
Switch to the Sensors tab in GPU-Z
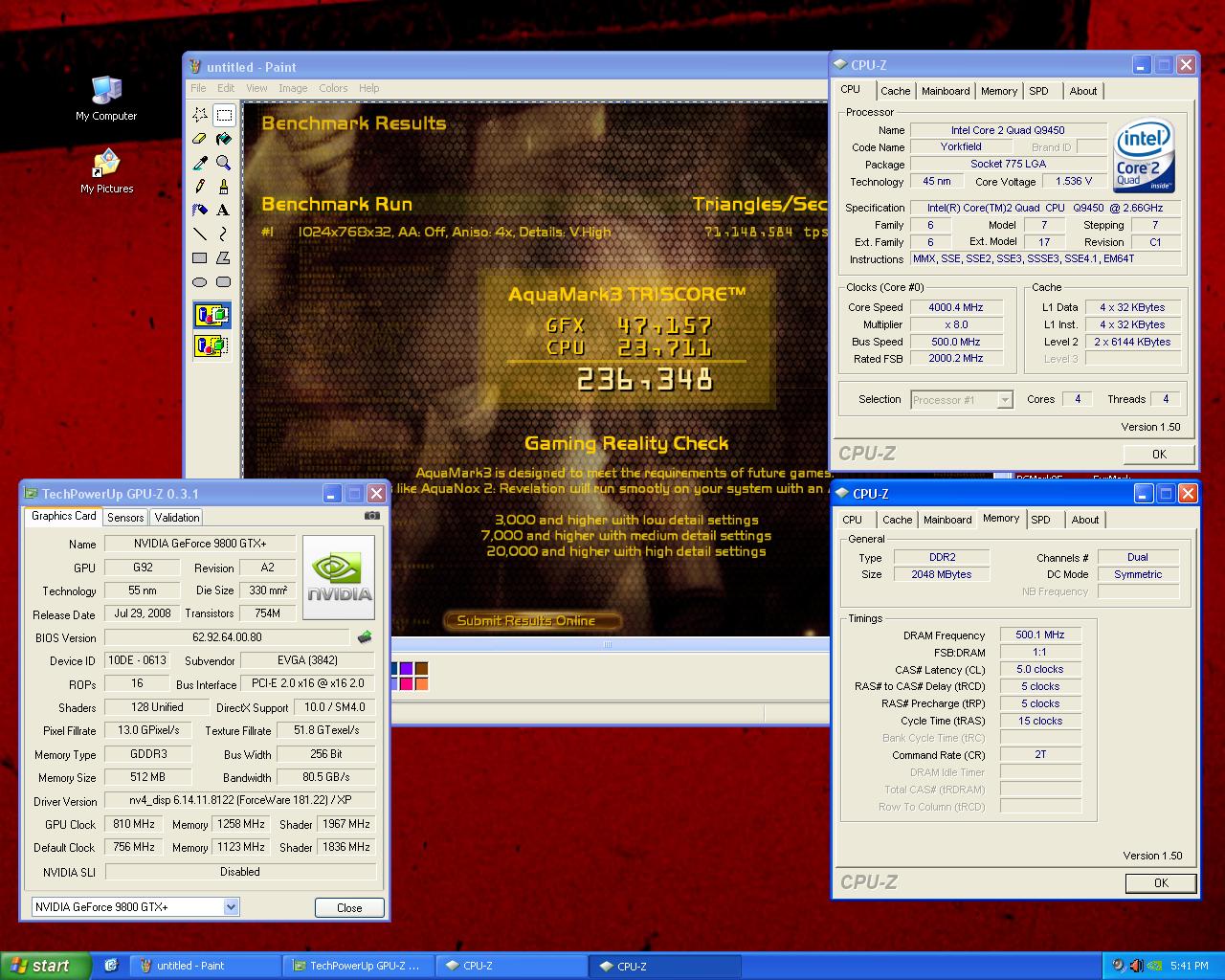click(x=125, y=518)
